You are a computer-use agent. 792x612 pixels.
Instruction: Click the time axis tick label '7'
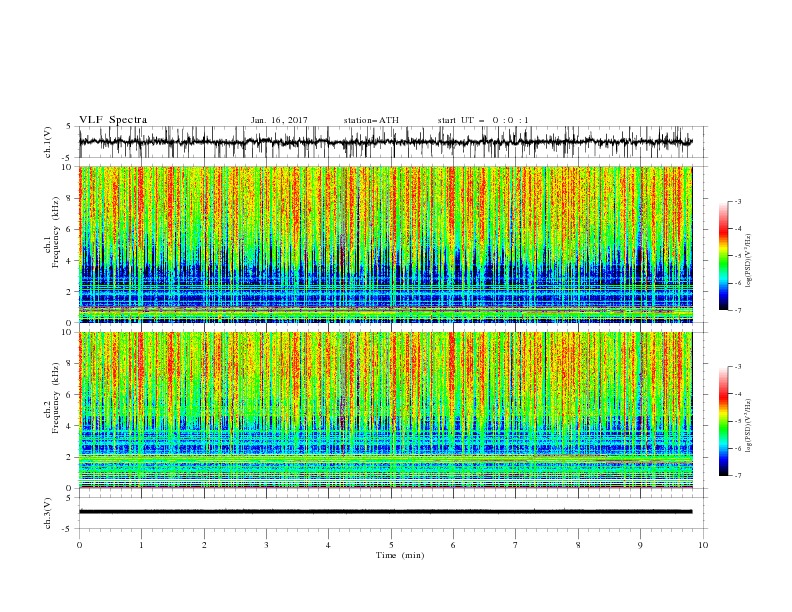516,545
